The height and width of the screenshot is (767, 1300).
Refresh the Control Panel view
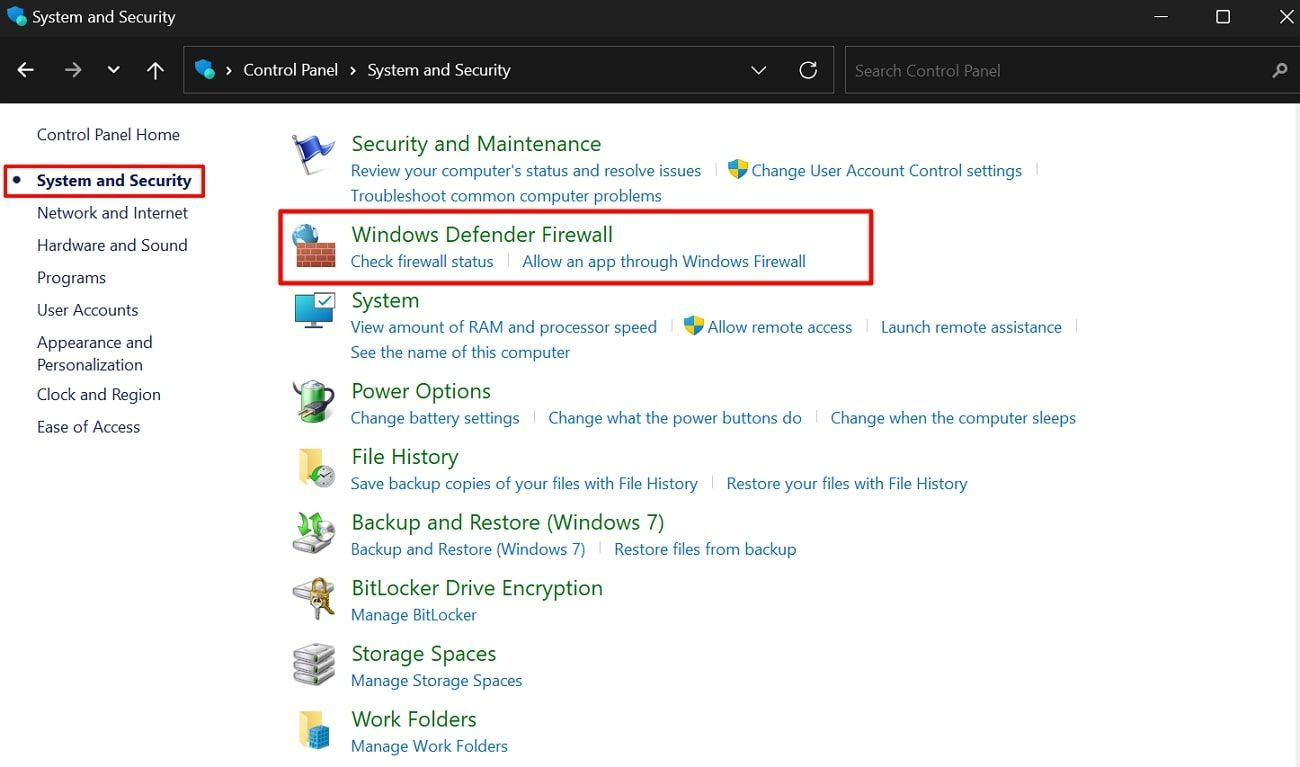point(808,70)
